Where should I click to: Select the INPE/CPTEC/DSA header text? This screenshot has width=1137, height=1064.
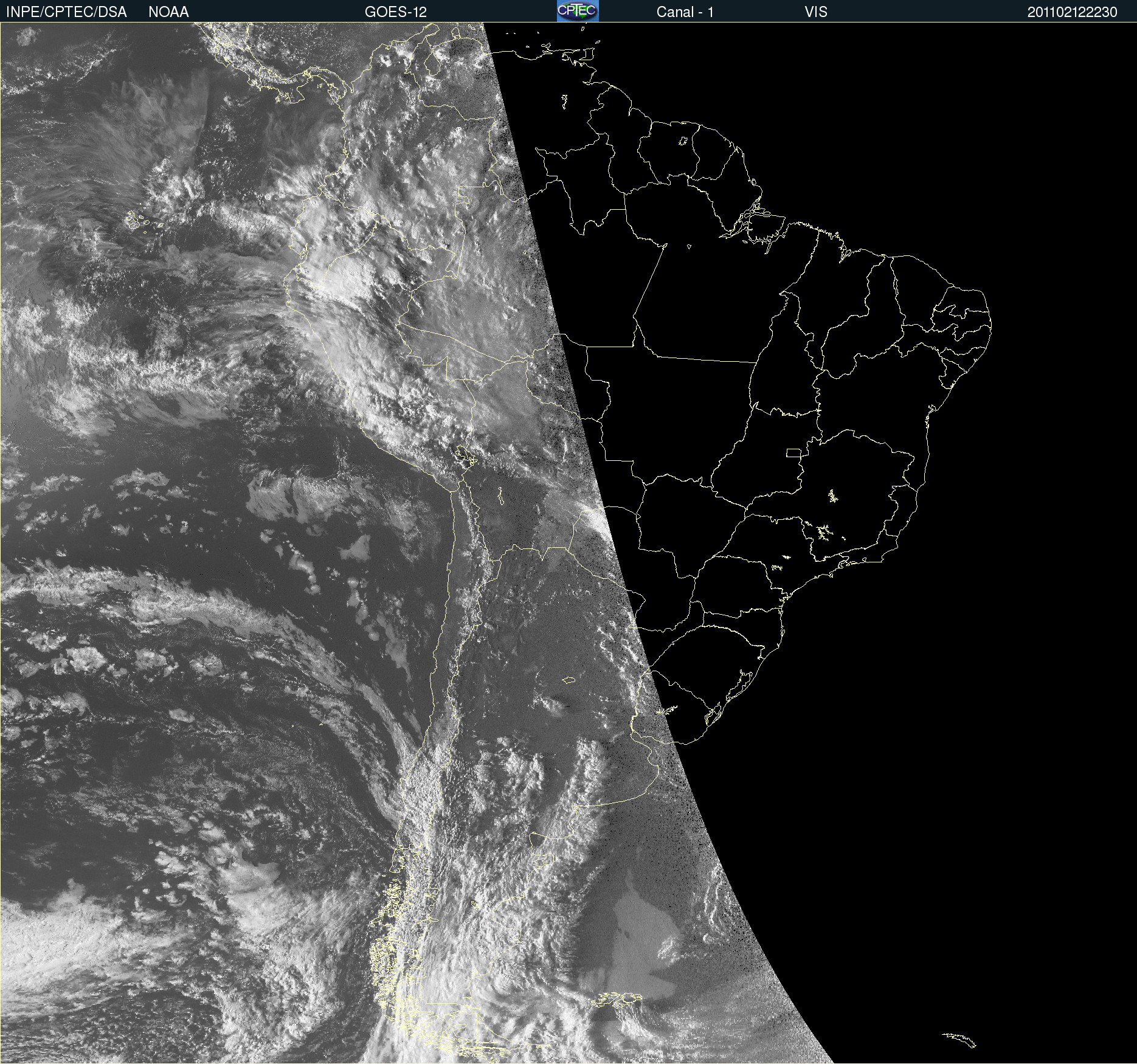(66, 12)
